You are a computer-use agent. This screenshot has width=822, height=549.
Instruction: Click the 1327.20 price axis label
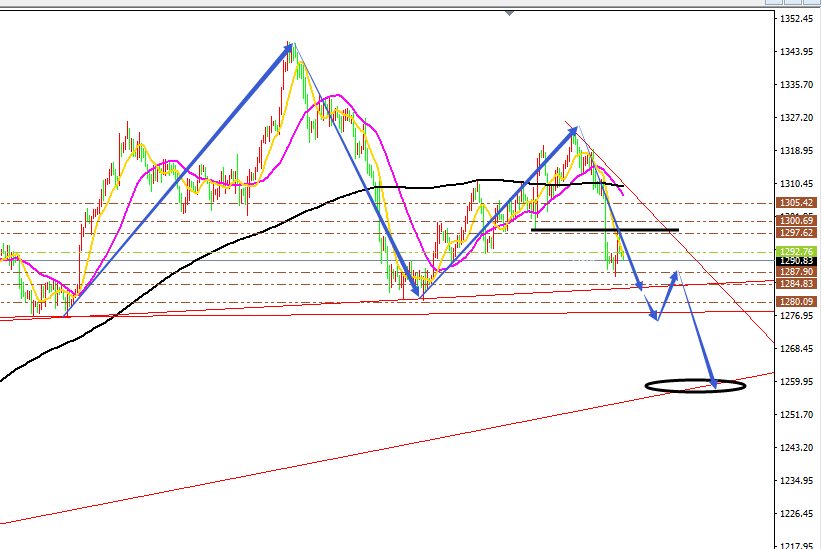click(x=796, y=118)
